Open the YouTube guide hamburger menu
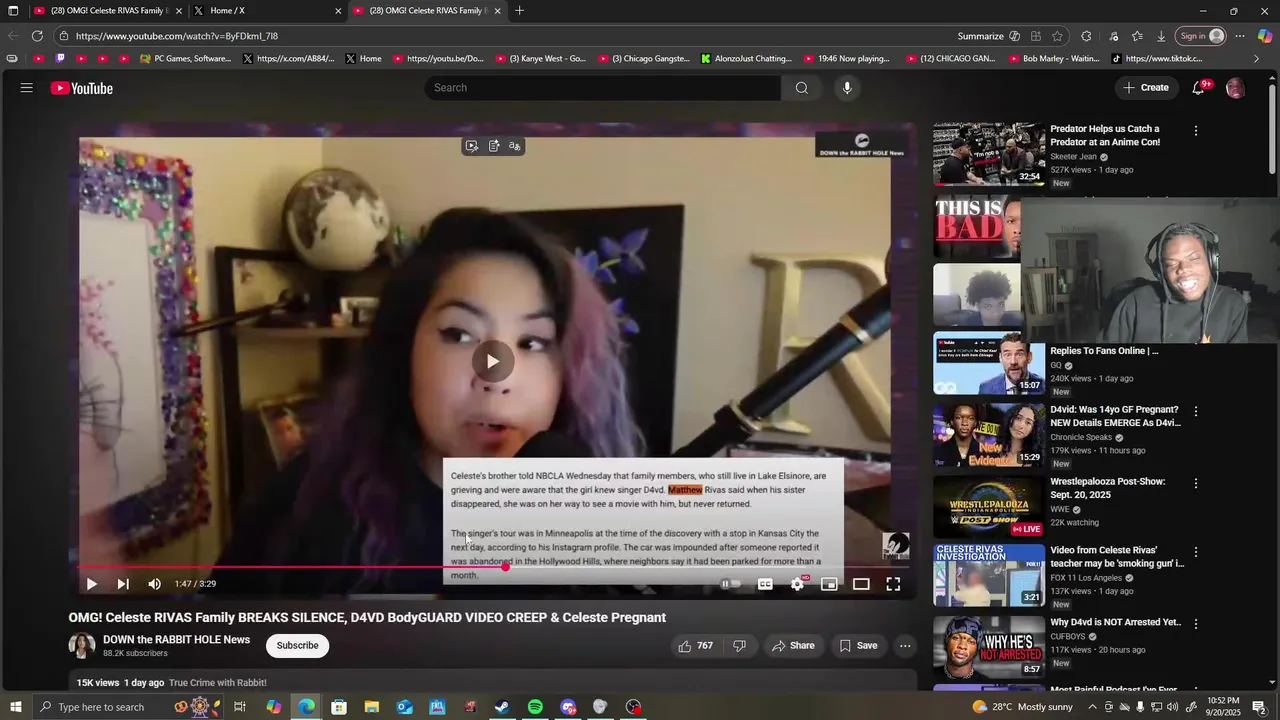 click(27, 88)
